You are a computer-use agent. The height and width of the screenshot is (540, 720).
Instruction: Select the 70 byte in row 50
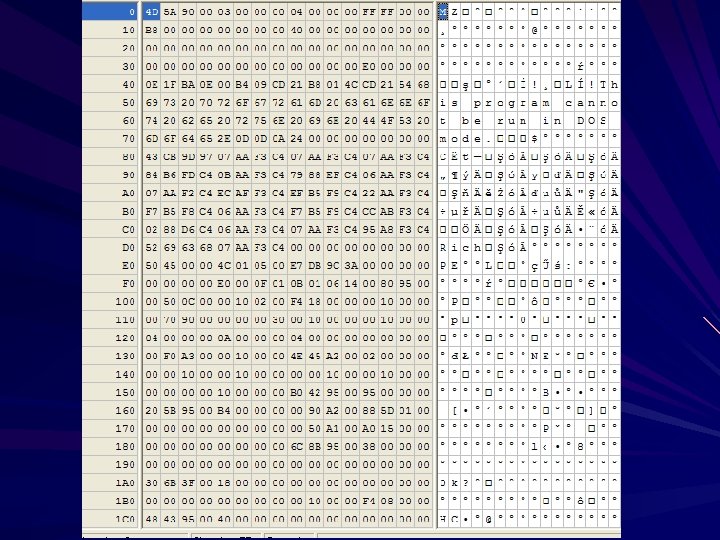(206, 103)
